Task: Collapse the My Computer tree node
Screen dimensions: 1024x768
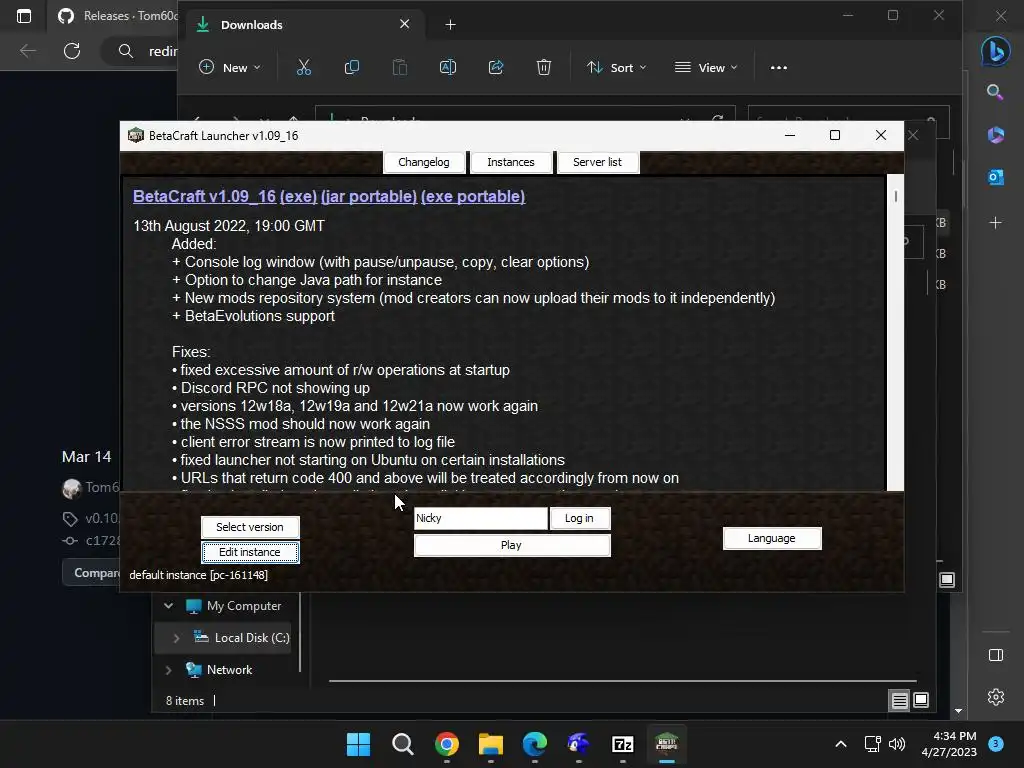Action: 168,605
